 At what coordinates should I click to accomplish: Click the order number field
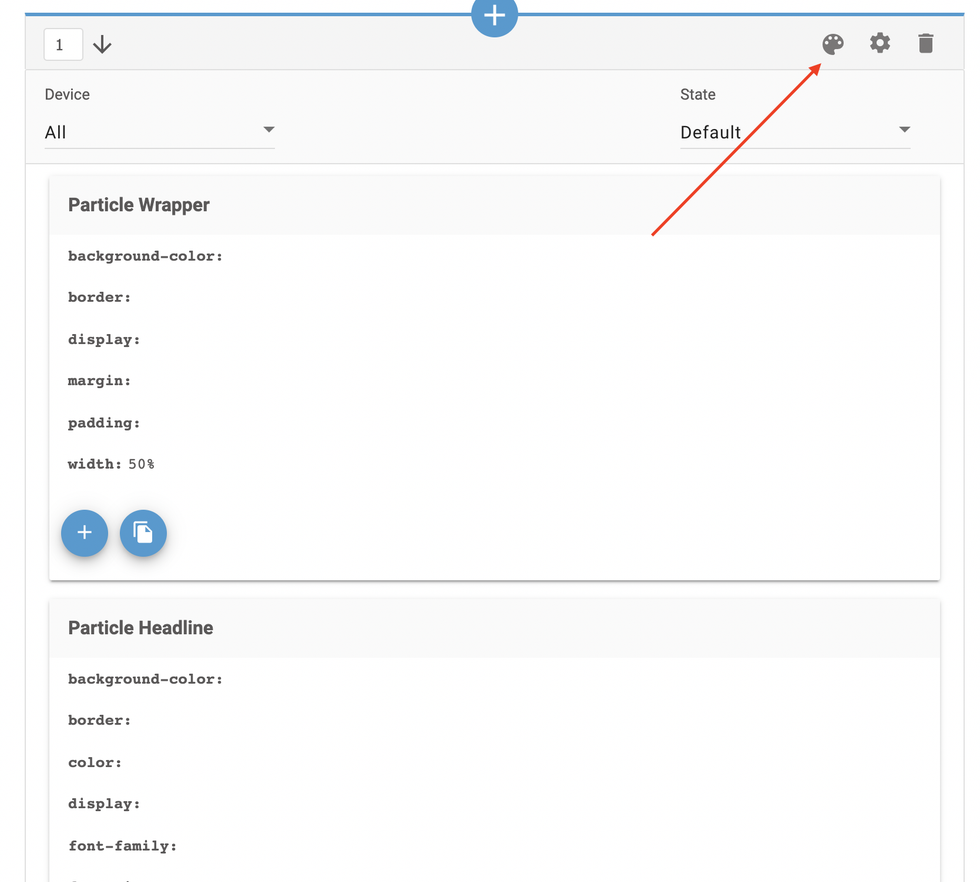pyautogui.click(x=62, y=45)
